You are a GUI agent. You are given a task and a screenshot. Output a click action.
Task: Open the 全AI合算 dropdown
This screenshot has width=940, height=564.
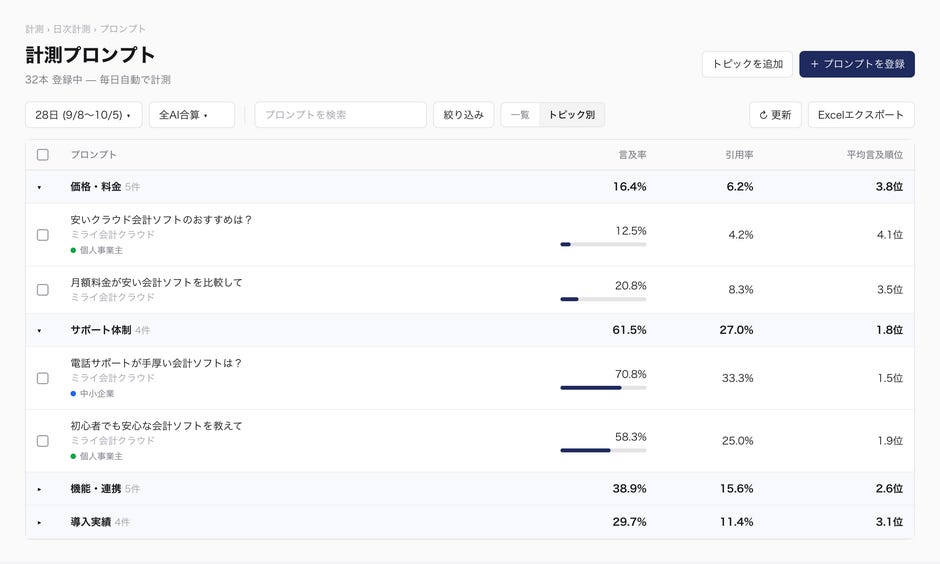[x=192, y=114]
